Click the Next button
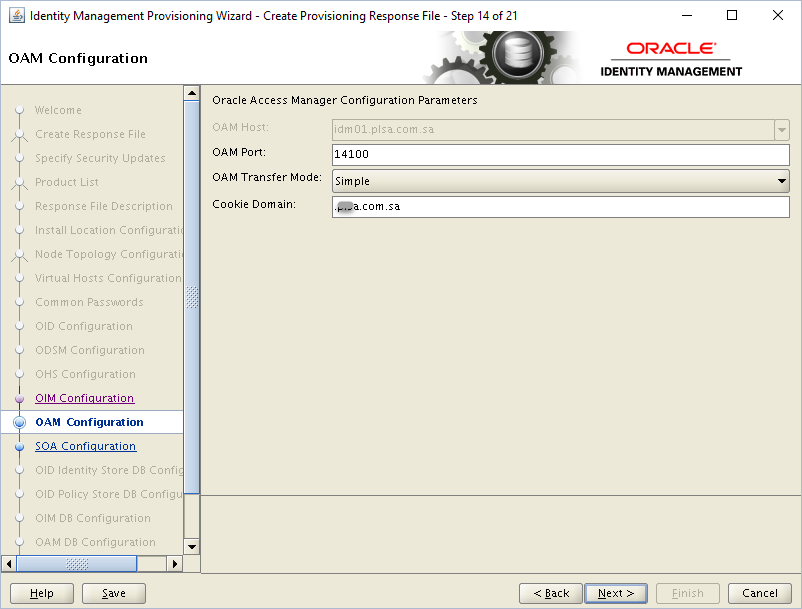802x609 pixels. (615, 592)
